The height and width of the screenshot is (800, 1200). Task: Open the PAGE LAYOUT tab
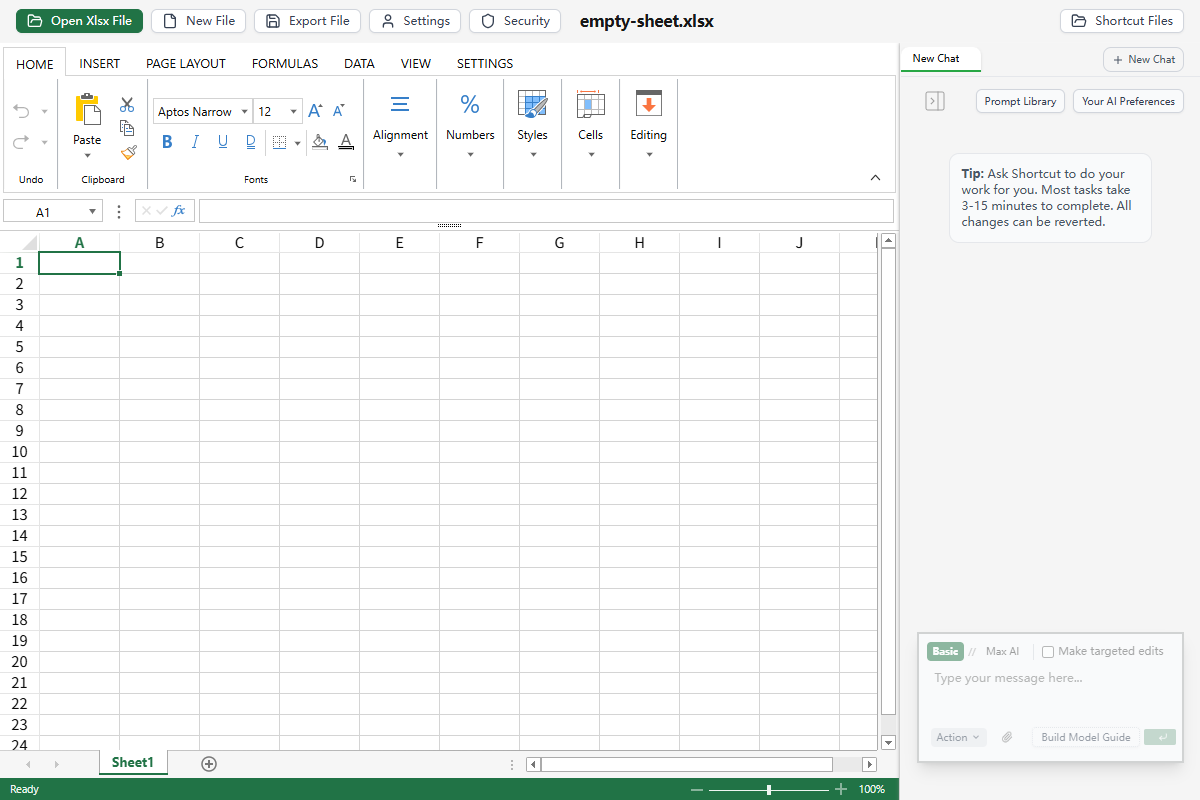186,63
